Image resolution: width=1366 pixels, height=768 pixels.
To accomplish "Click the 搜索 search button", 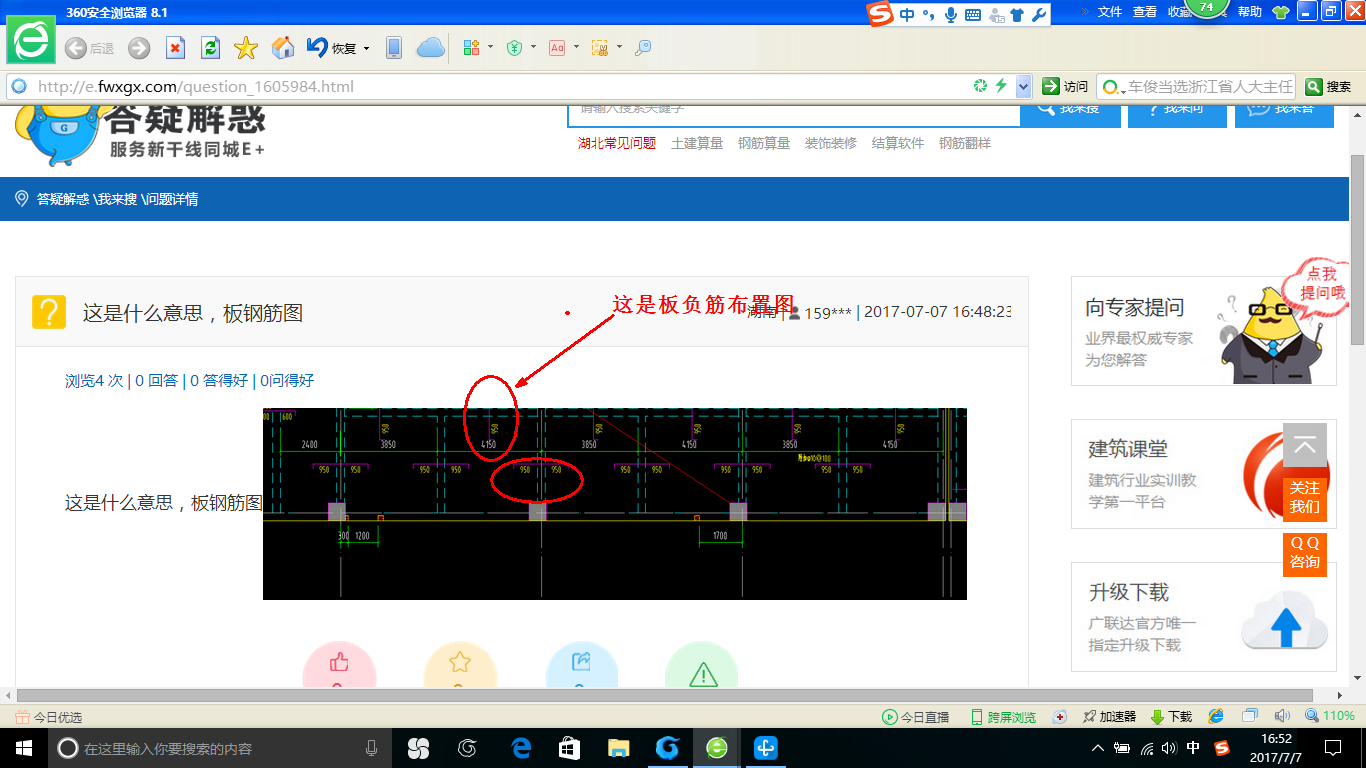I will point(1329,87).
